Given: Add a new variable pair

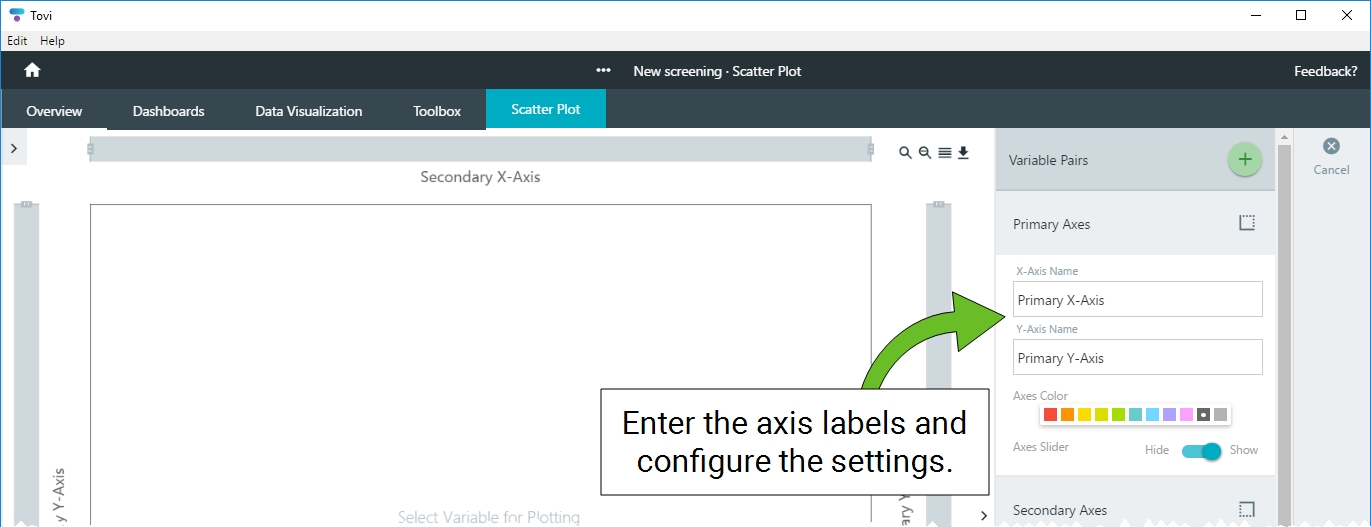Looking at the screenshot, I should [x=1244, y=159].
